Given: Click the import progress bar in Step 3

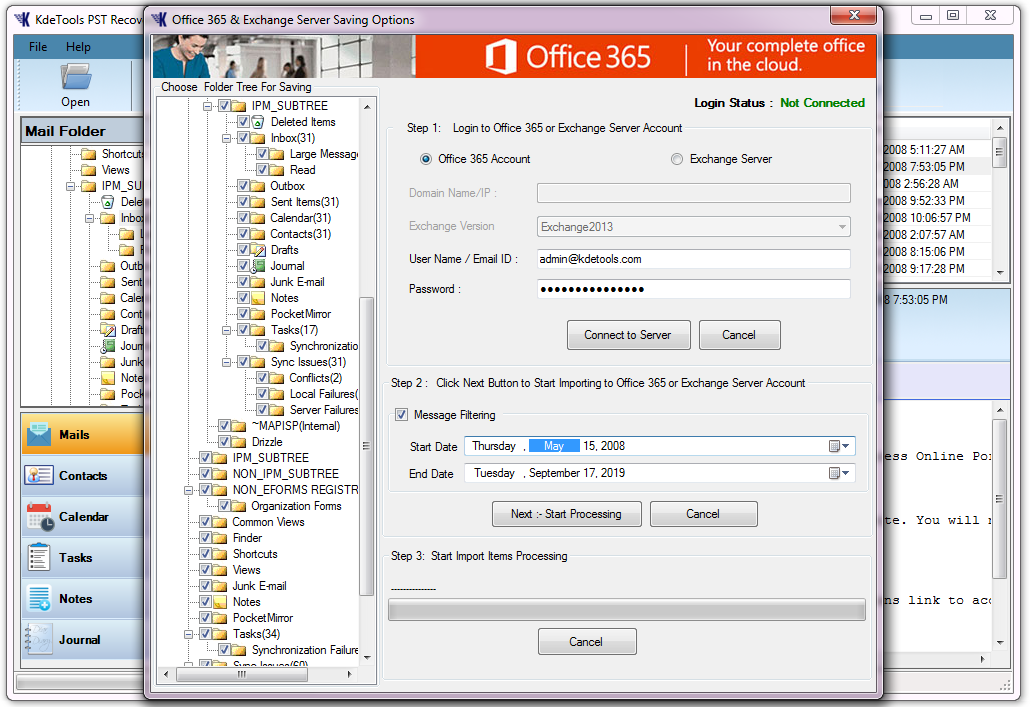Looking at the screenshot, I should point(627,610).
